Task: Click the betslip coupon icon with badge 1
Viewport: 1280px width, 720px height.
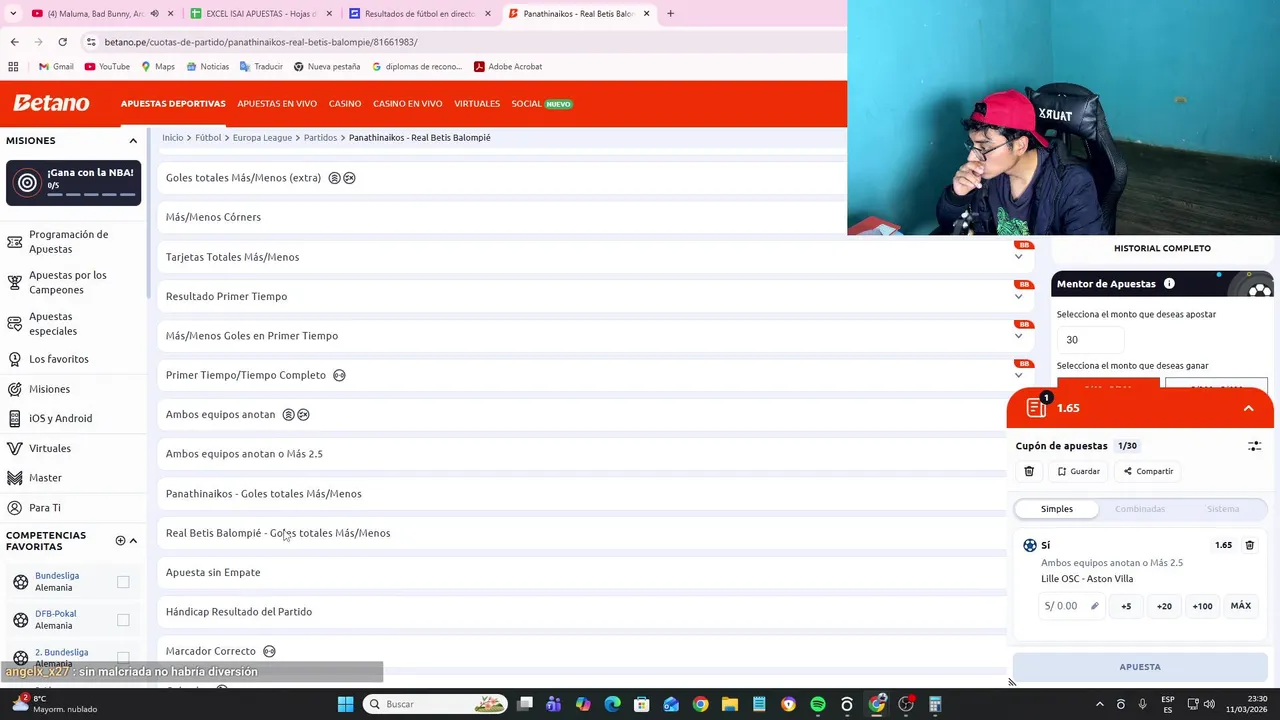Action: click(x=1037, y=407)
